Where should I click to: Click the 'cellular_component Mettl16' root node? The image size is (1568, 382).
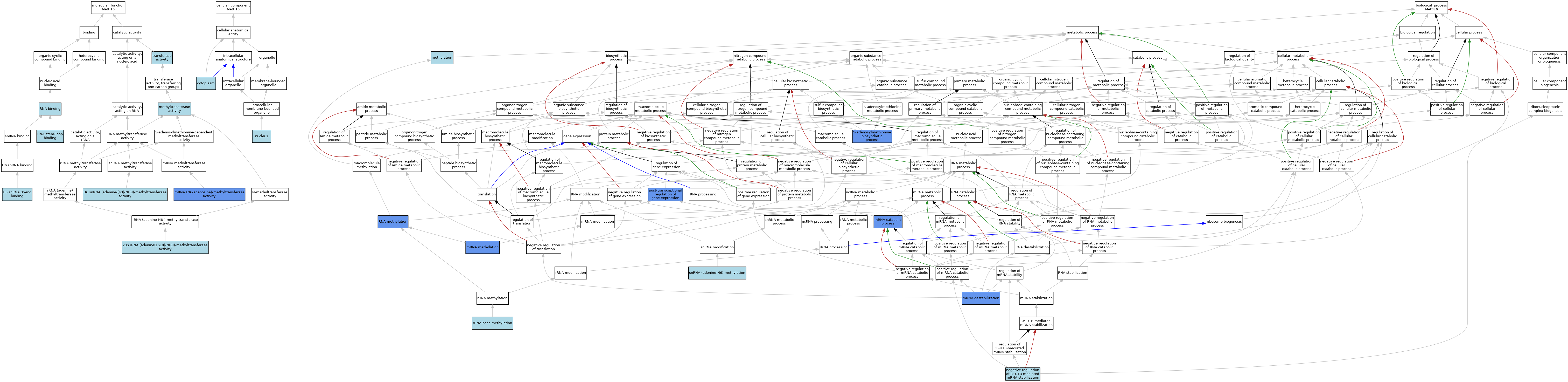233,7
